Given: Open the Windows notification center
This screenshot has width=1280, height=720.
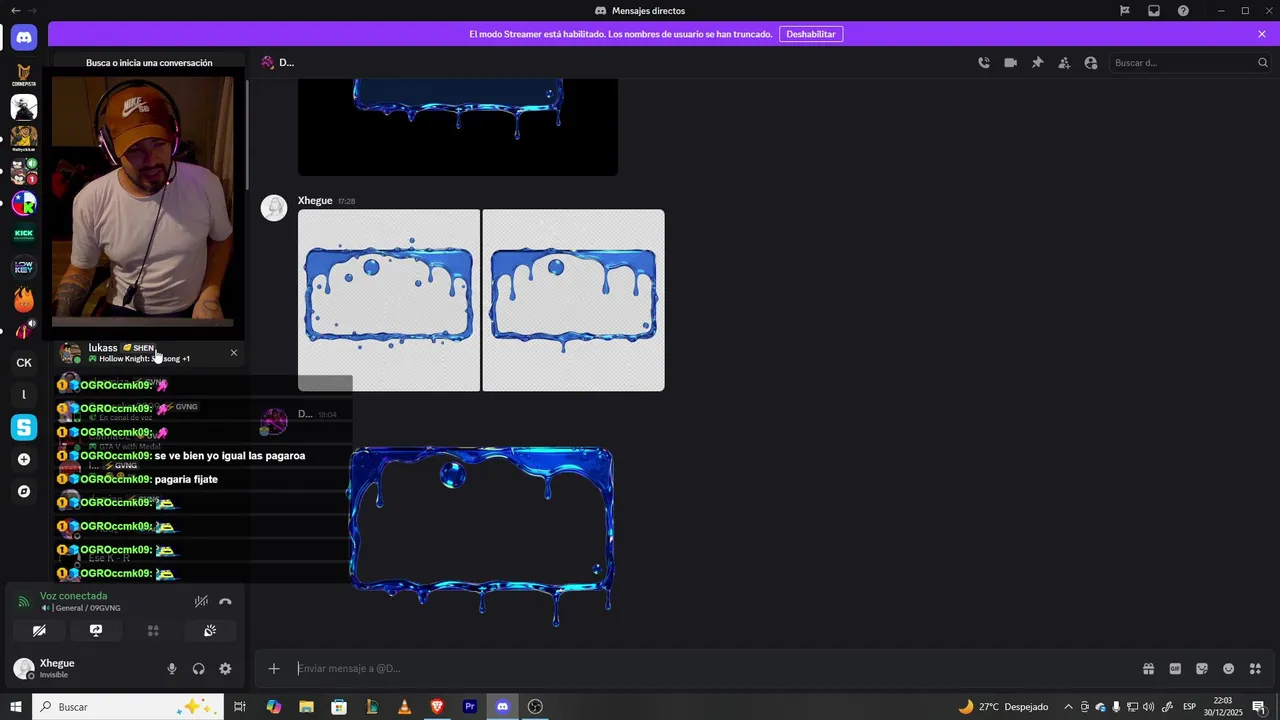Looking at the screenshot, I should tap(1259, 707).
